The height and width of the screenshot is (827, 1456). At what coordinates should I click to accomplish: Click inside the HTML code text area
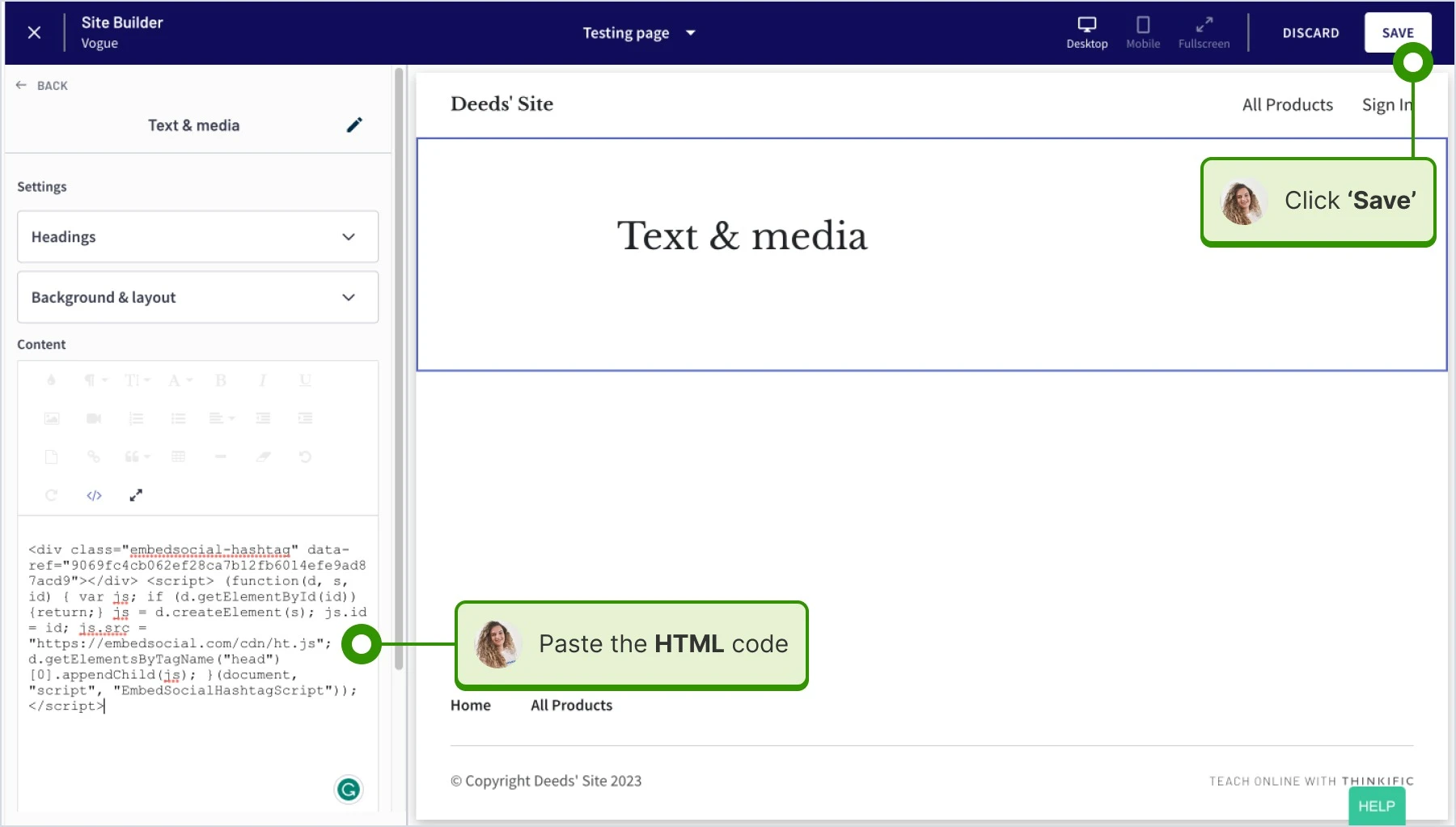[197, 664]
